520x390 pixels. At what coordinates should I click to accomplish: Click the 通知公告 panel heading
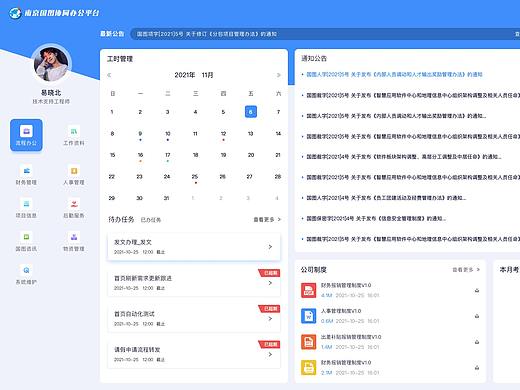314,58
